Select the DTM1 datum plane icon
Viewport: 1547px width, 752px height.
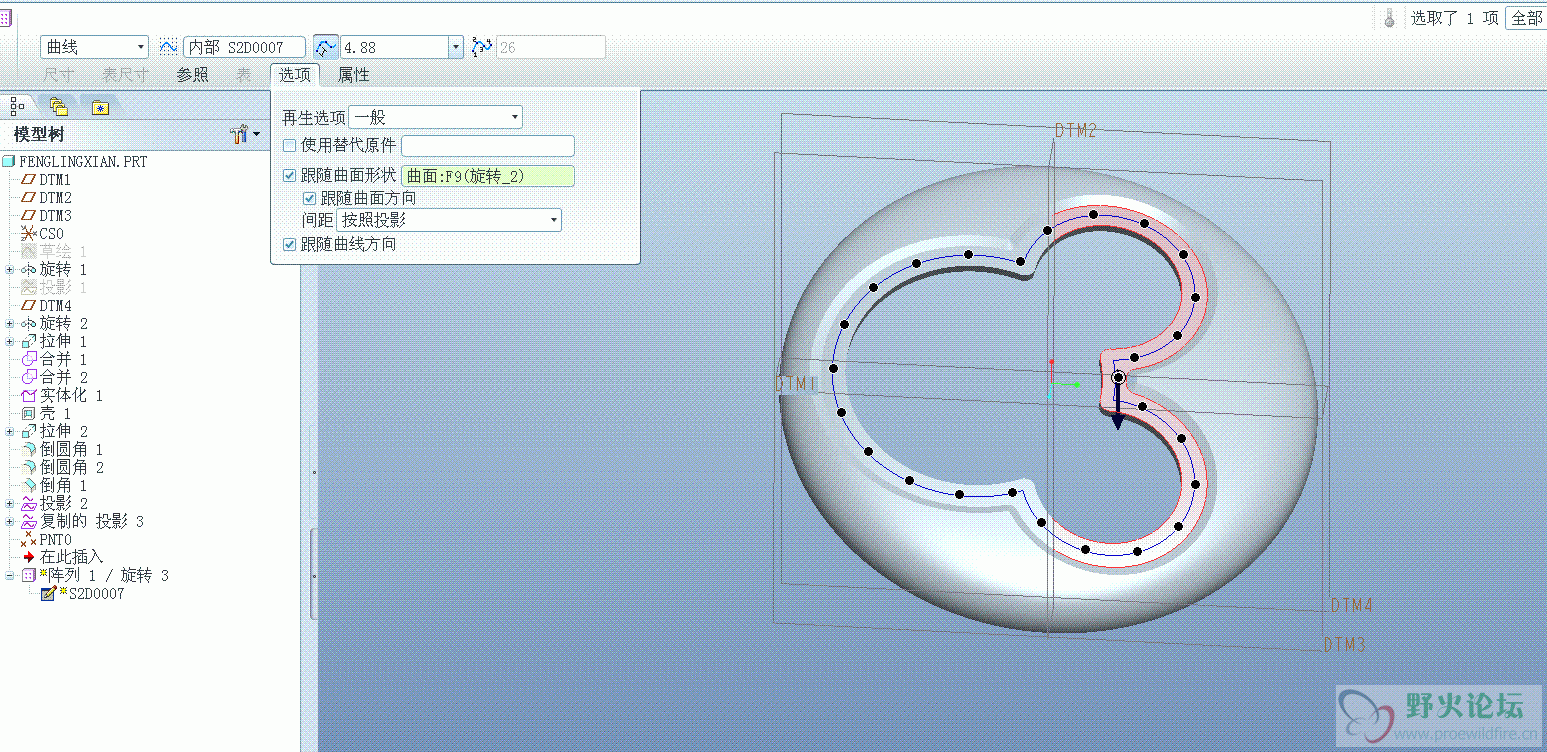coord(28,180)
